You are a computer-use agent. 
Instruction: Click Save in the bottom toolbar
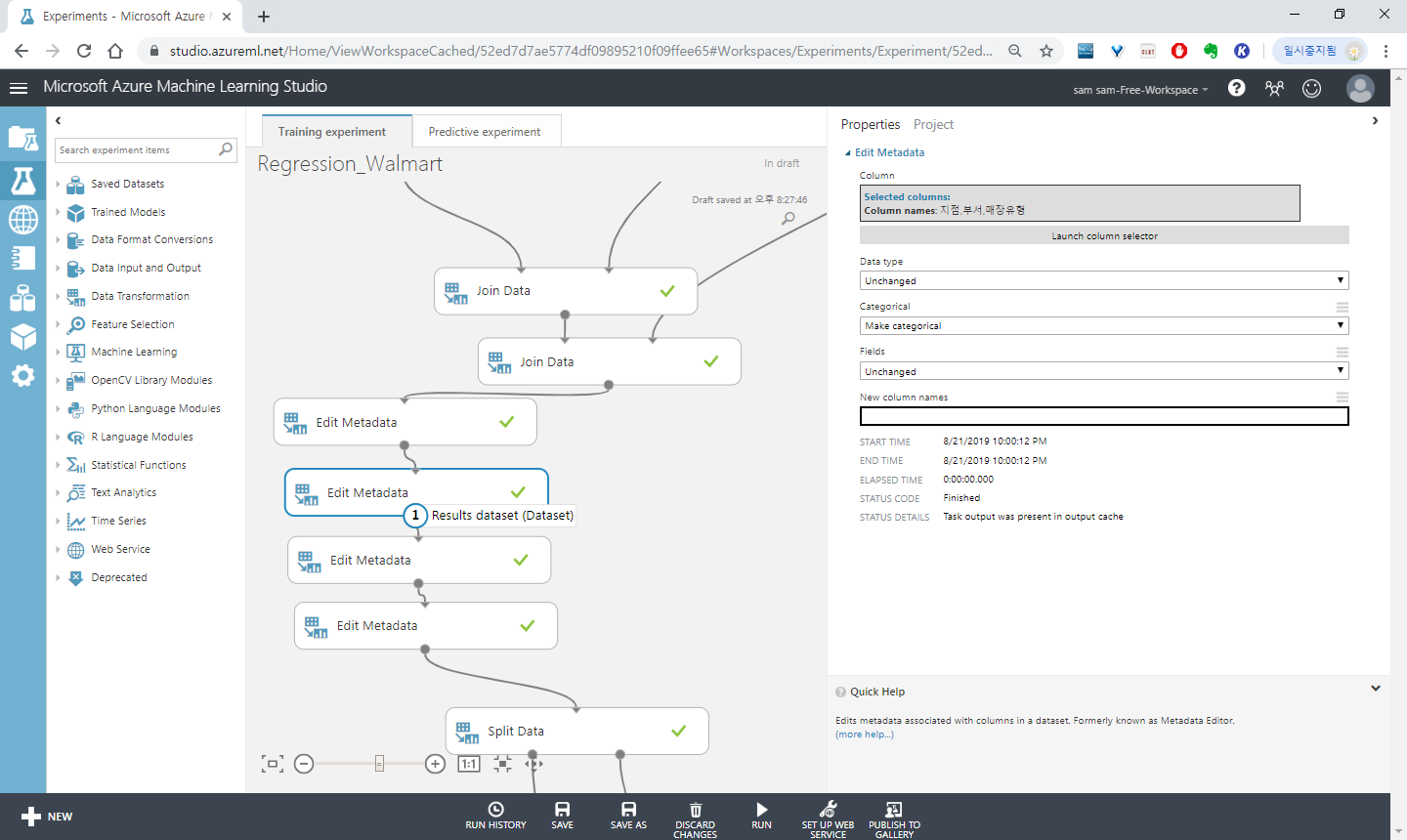click(x=563, y=816)
